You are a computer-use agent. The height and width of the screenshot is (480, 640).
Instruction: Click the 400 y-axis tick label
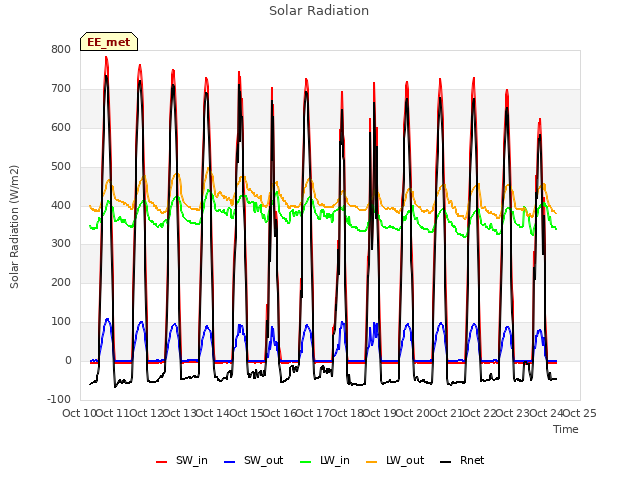[61, 205]
